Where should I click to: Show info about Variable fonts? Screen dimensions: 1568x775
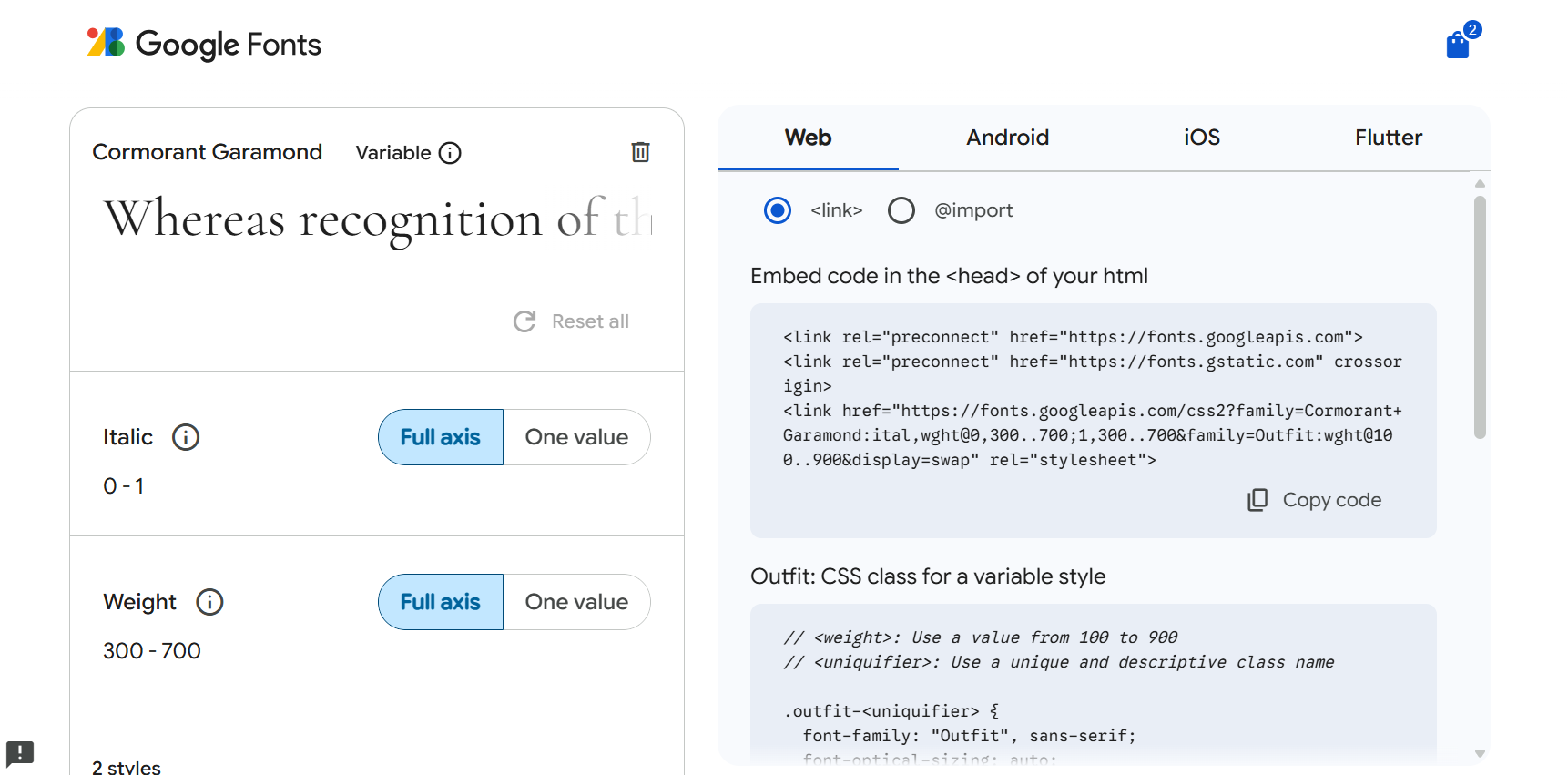pos(450,153)
